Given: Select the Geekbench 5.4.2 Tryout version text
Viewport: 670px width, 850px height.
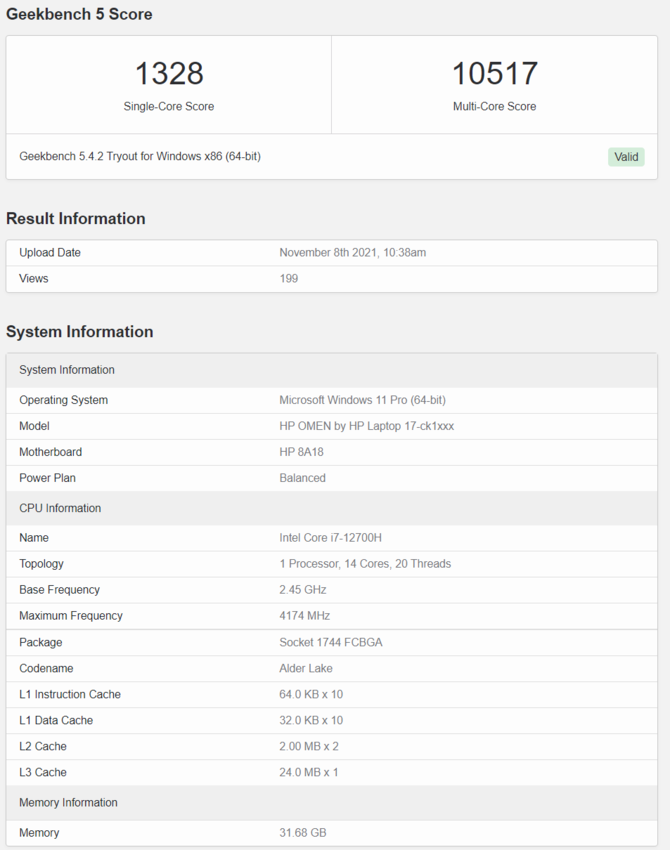Looking at the screenshot, I should point(140,156).
